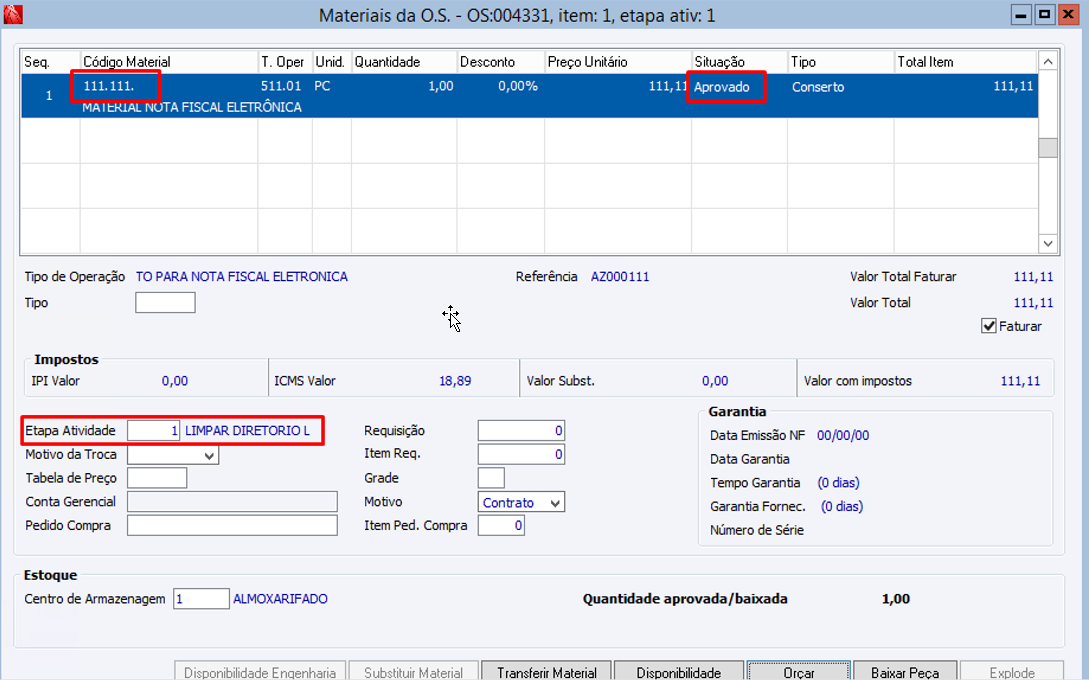
Task: Click the IPI Valor 0,00 amount
Action: coord(175,381)
